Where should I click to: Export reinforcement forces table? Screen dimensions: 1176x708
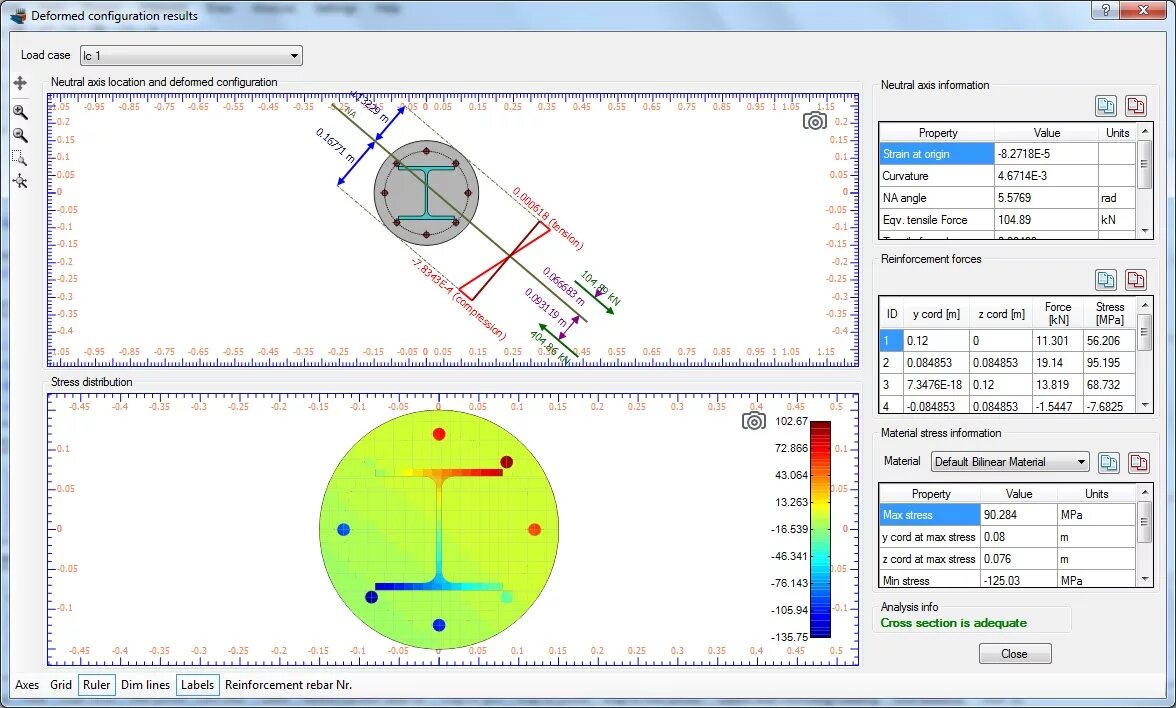point(1136,280)
